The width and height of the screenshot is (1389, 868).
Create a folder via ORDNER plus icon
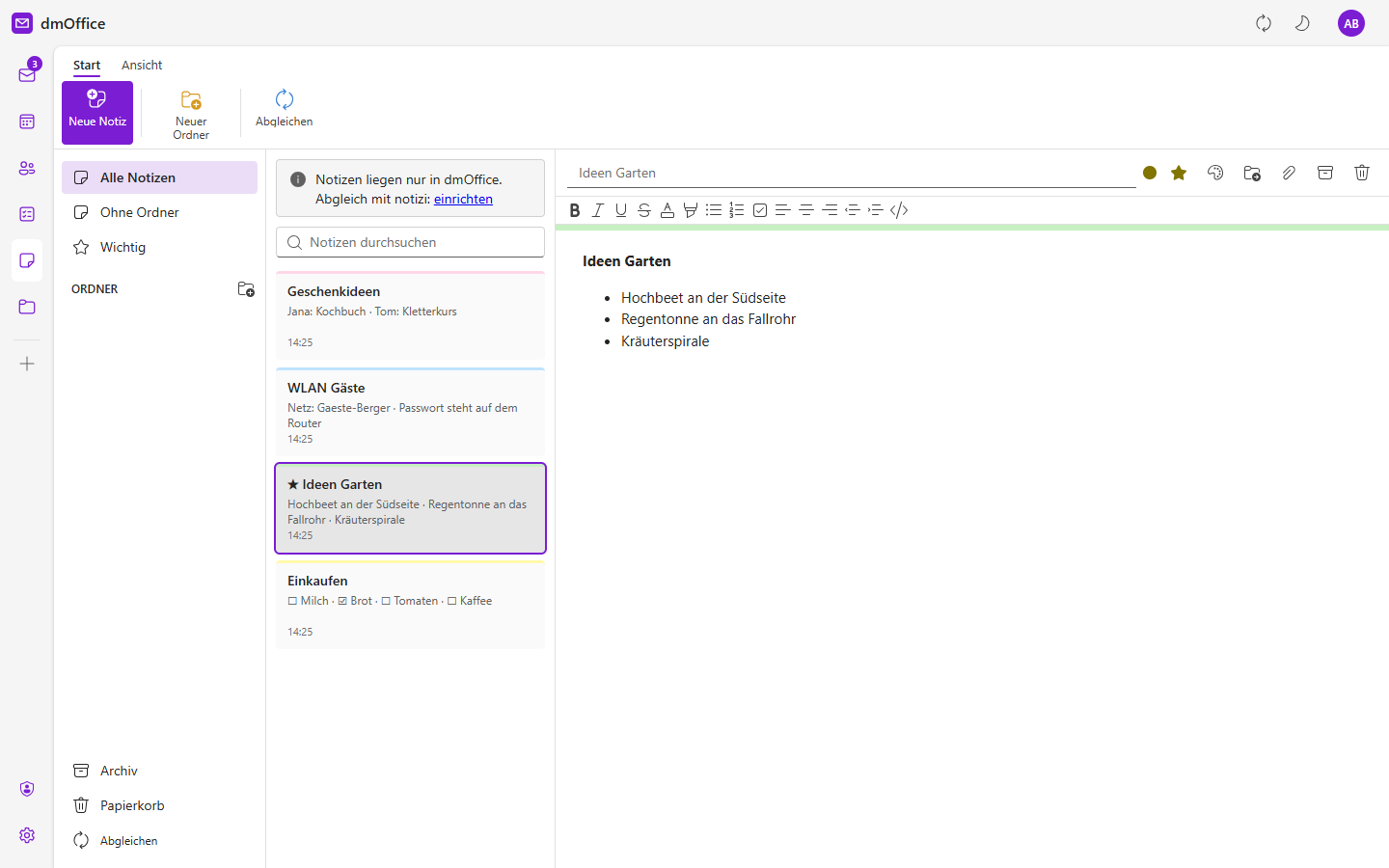(x=246, y=289)
